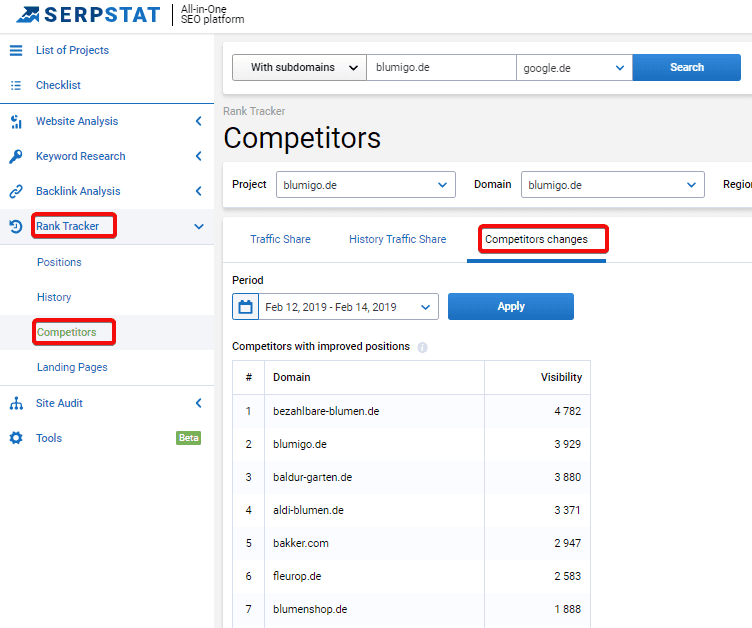
Task: Click the Checklist list icon
Action: (16, 85)
